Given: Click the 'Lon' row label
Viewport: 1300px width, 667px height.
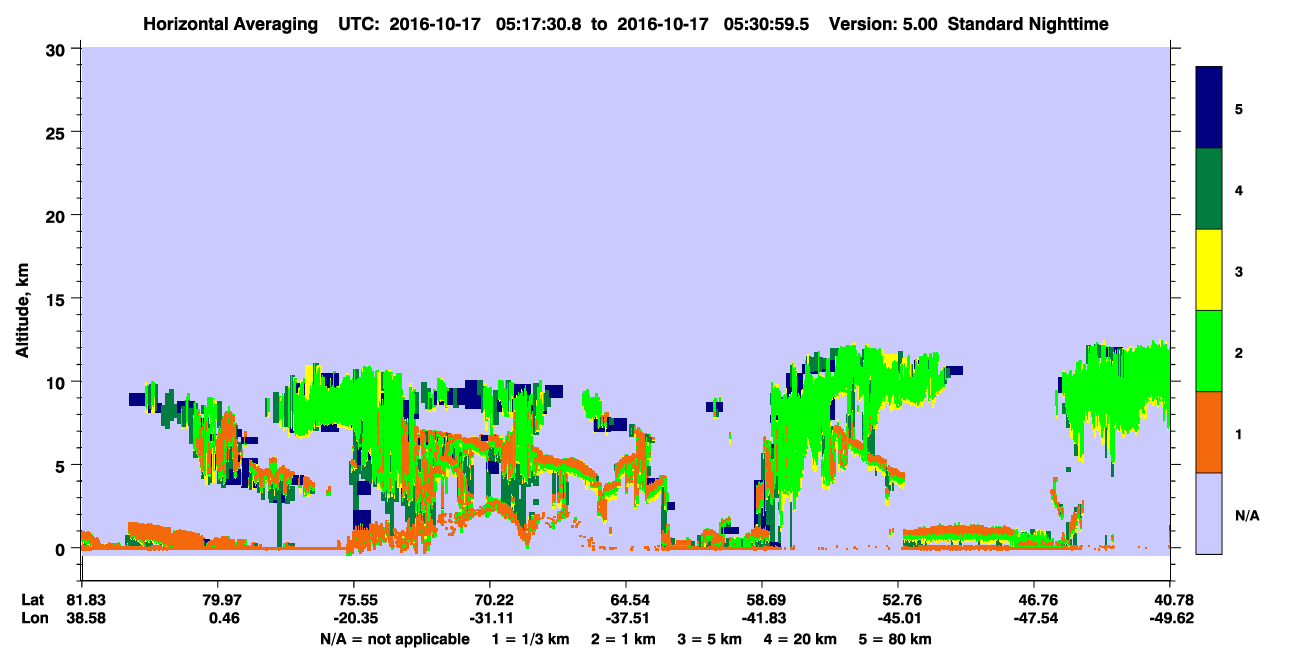Looking at the screenshot, I should [34, 619].
